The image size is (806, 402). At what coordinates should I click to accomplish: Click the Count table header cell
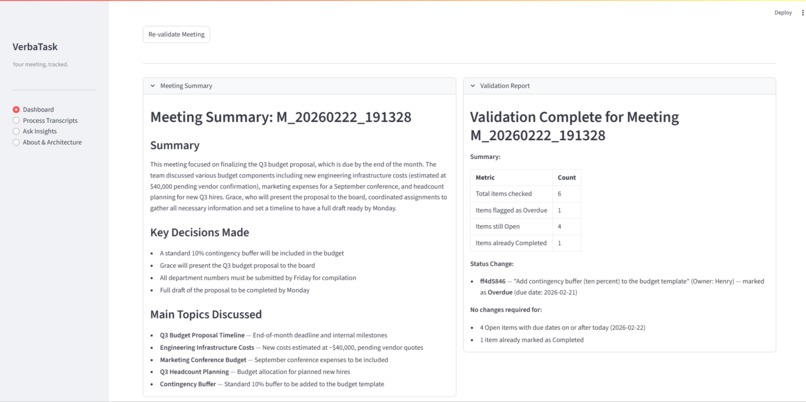[x=566, y=177]
